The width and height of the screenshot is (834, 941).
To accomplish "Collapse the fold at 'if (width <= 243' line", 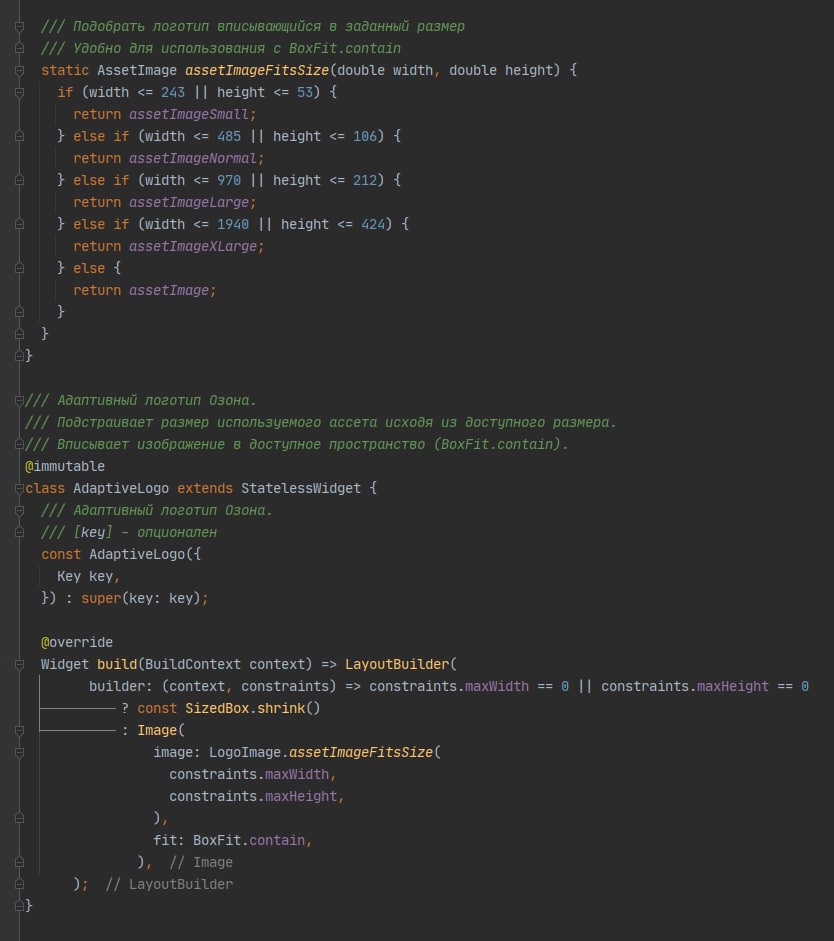I will click(x=19, y=92).
